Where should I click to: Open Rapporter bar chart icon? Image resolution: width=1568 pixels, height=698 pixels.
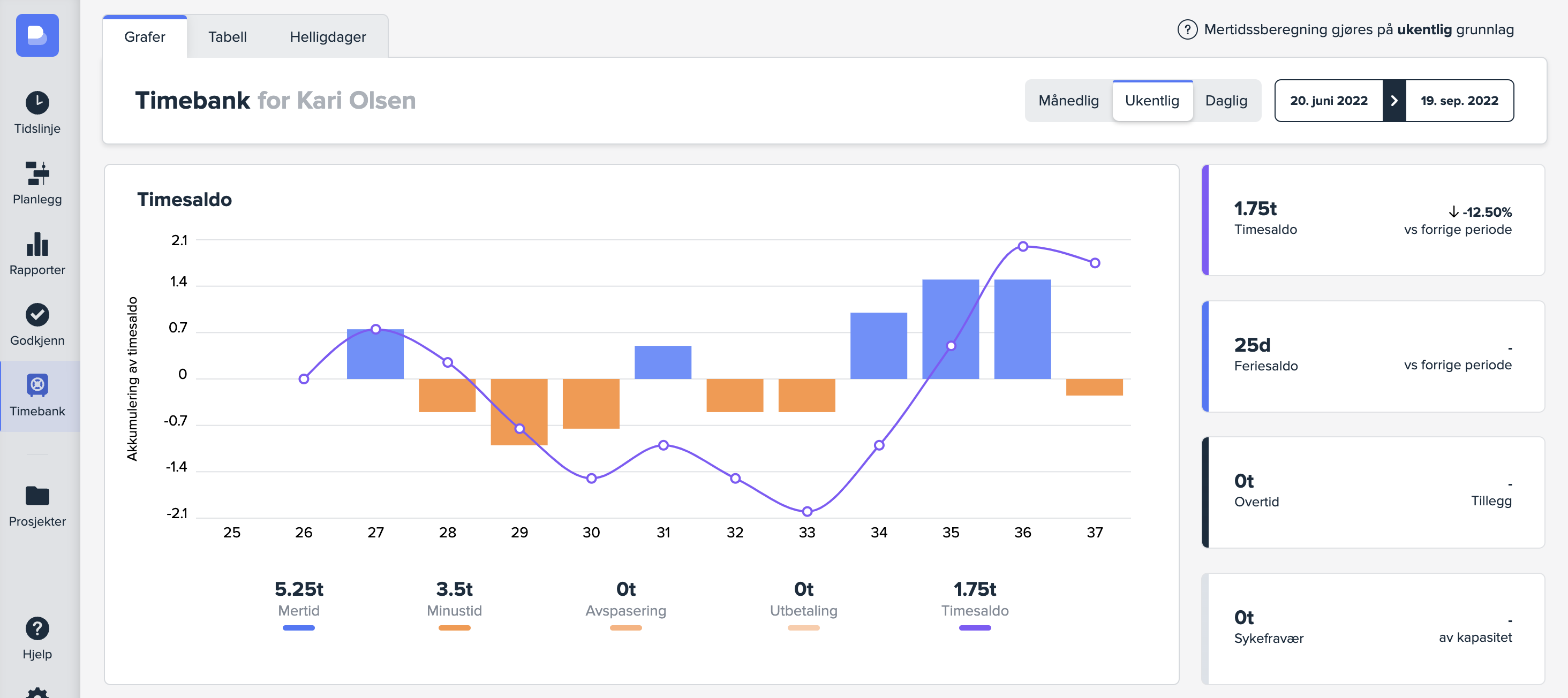coord(37,244)
